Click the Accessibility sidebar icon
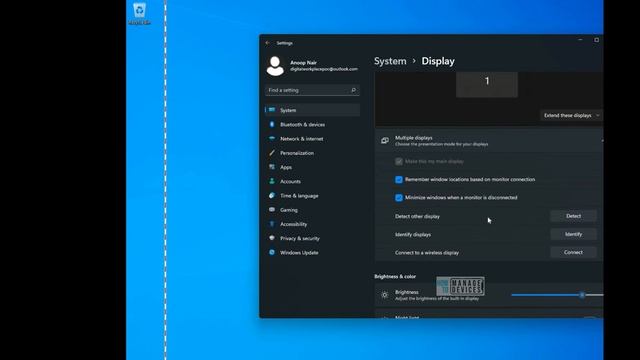The height and width of the screenshot is (360, 640). [x=272, y=224]
